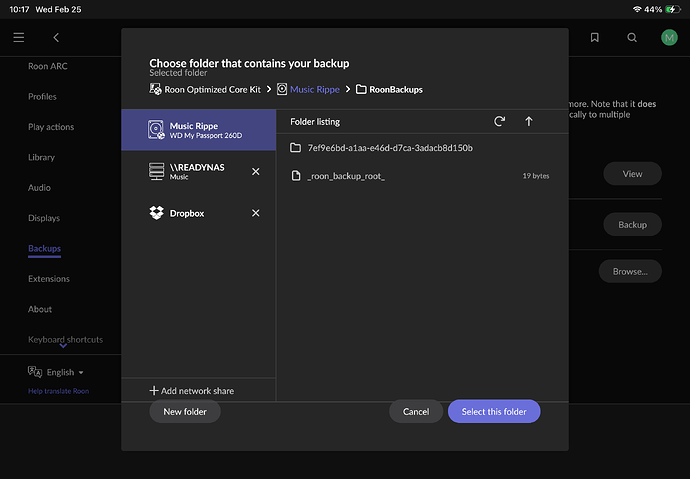The image size is (690, 479).
Task: Remove the Dropbox location
Action: click(x=255, y=213)
